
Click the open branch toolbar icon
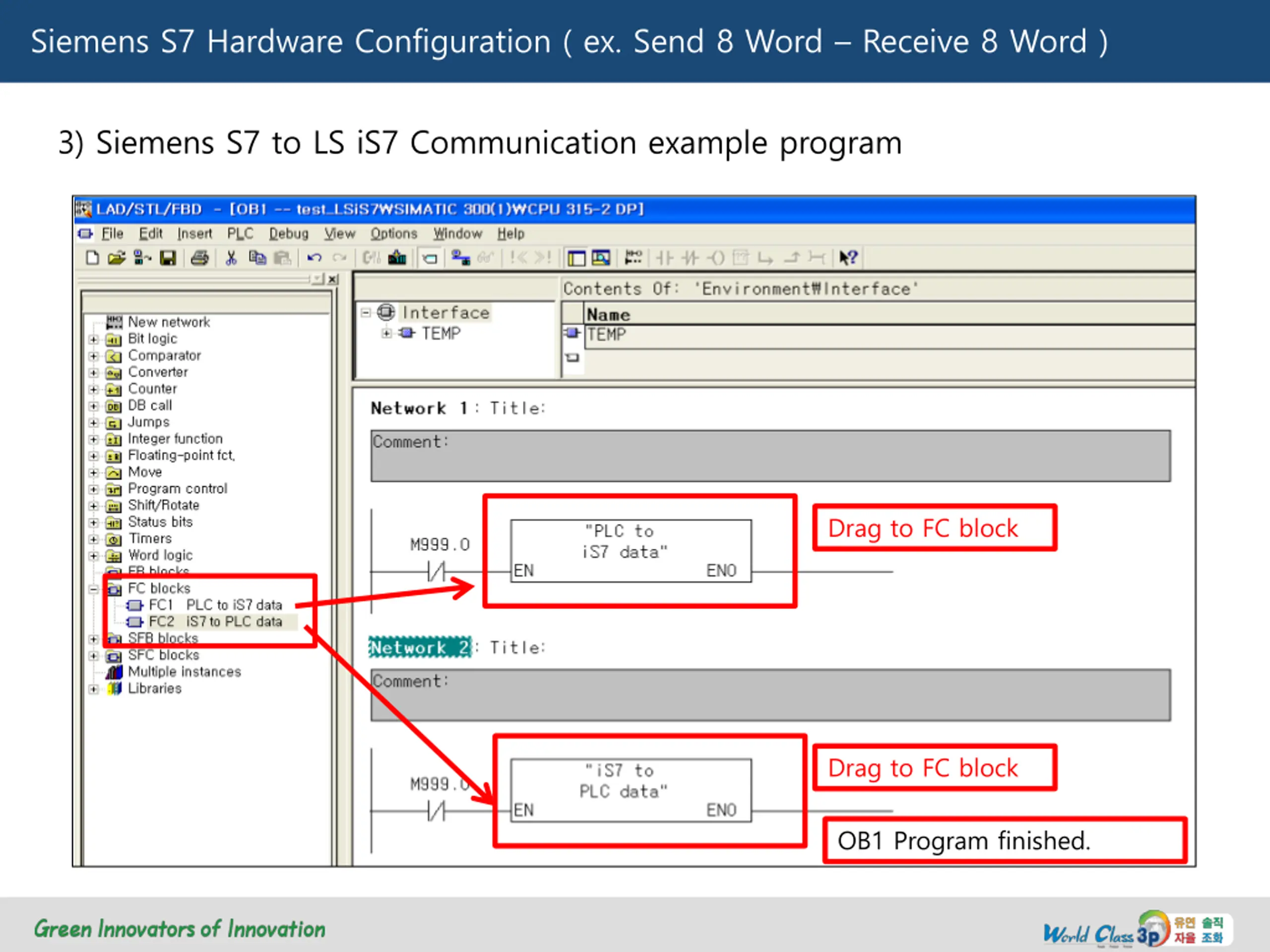[766, 259]
